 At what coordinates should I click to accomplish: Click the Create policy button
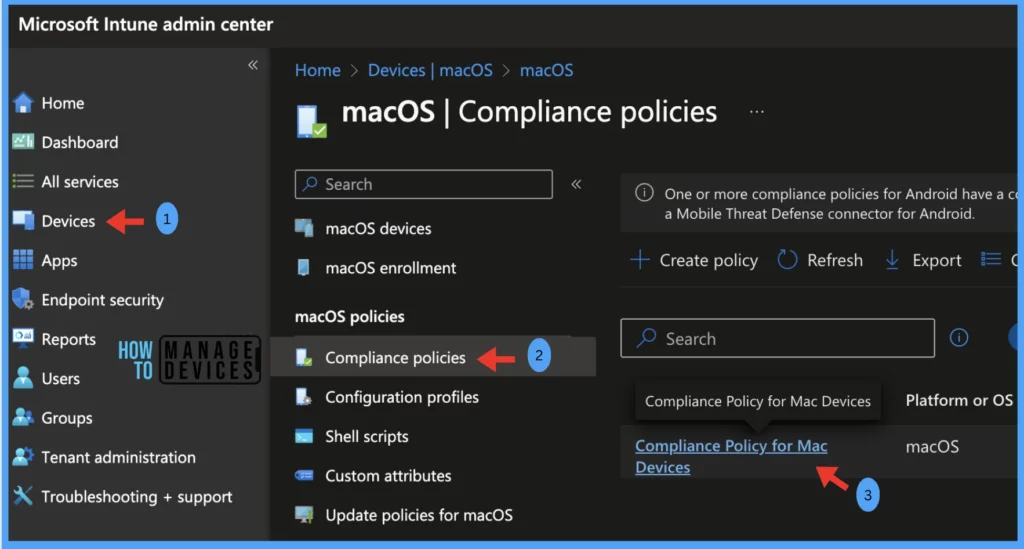(x=694, y=260)
